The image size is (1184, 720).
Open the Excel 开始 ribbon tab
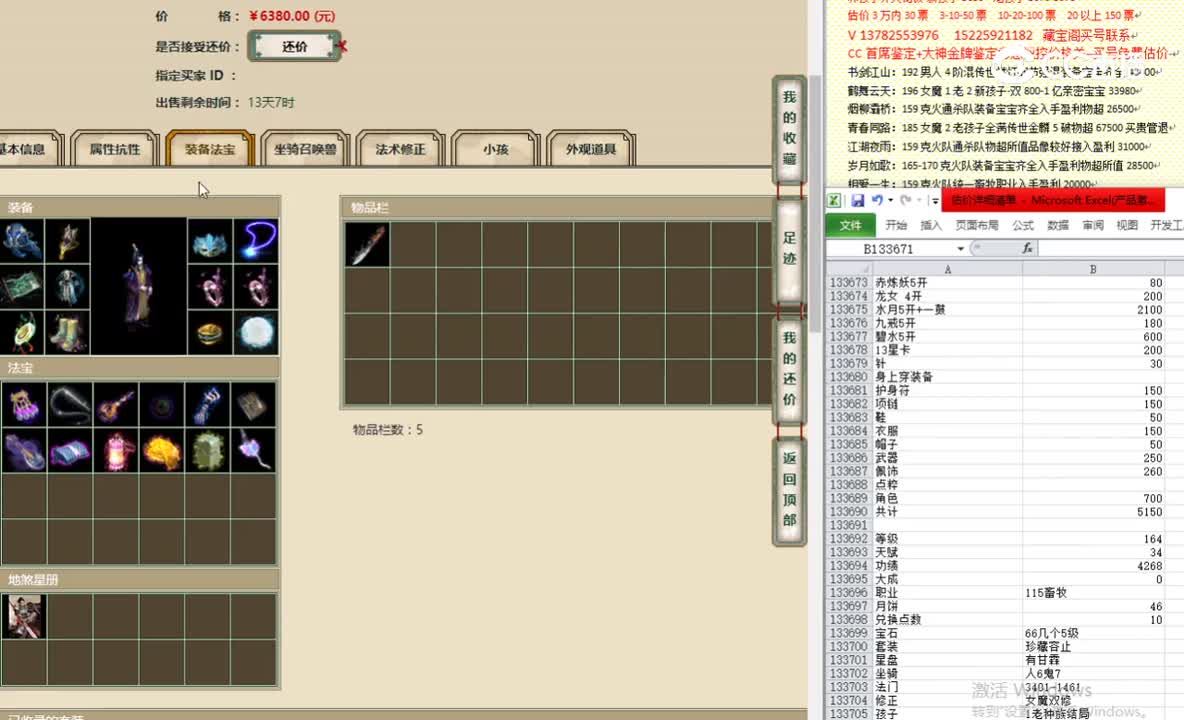pos(896,225)
